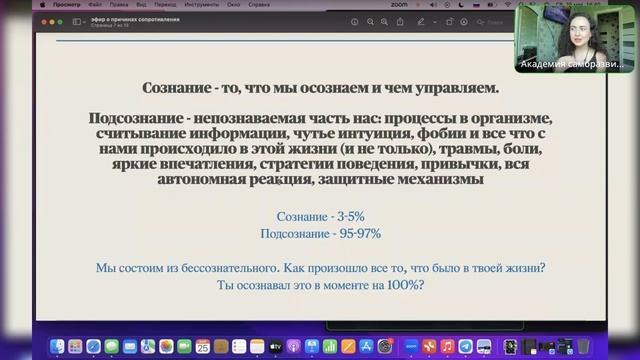The height and width of the screenshot is (360, 640).
Task: Open the Просмотр menu
Action: [x=67, y=4]
